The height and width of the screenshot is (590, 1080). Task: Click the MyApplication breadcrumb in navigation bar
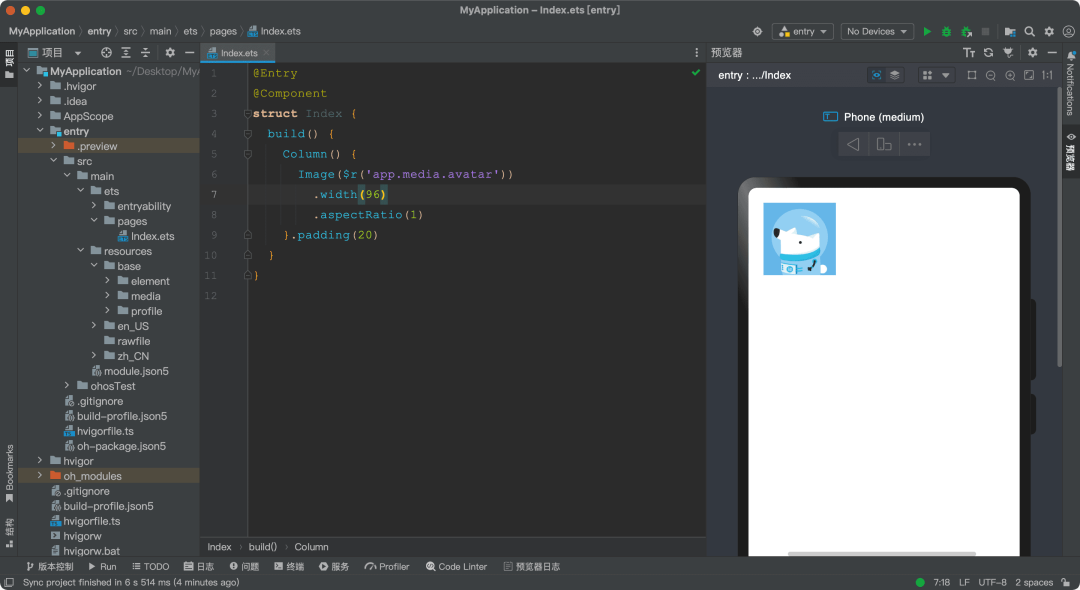click(42, 31)
